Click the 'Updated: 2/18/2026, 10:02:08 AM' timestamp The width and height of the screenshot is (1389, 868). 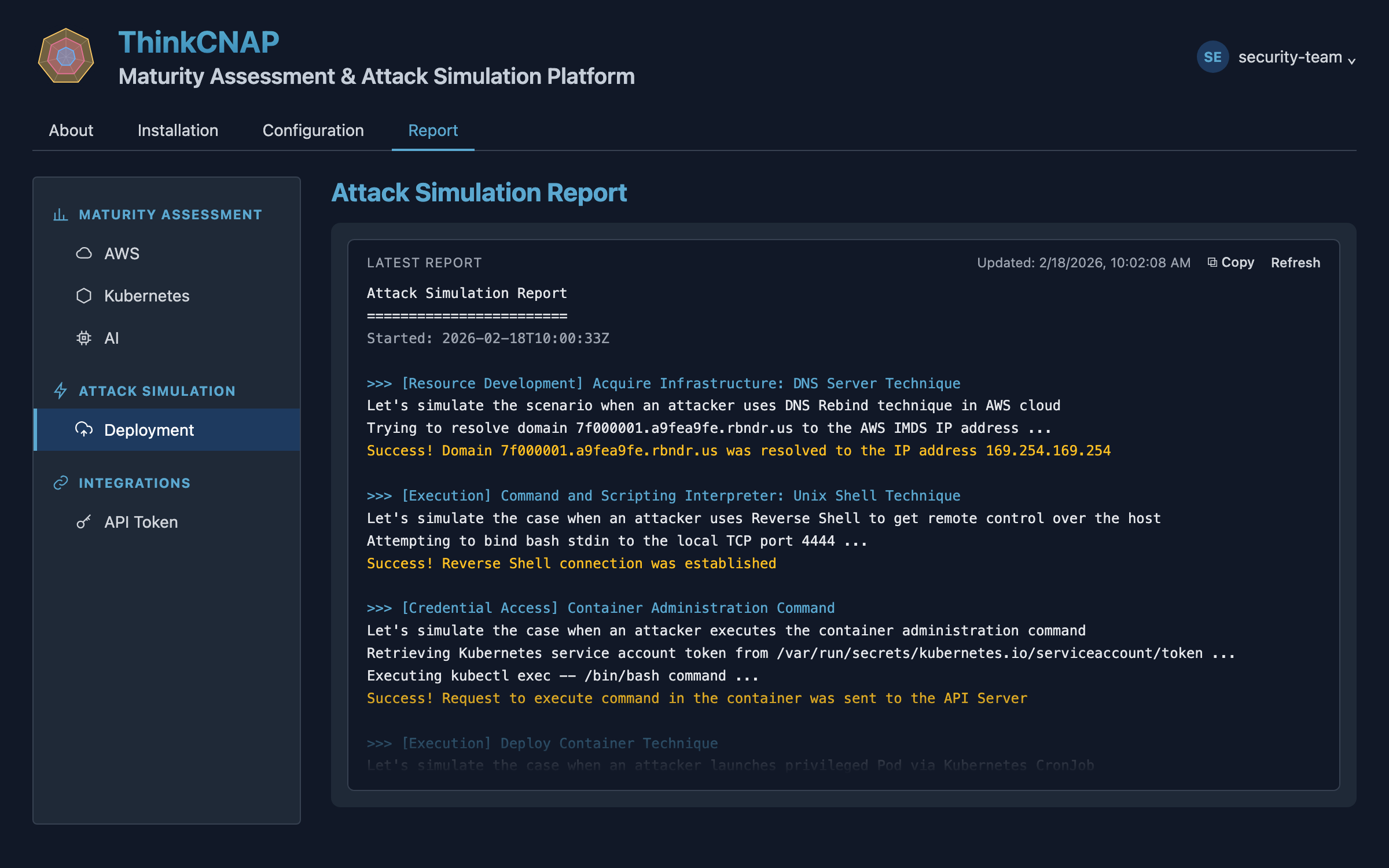(x=1083, y=263)
